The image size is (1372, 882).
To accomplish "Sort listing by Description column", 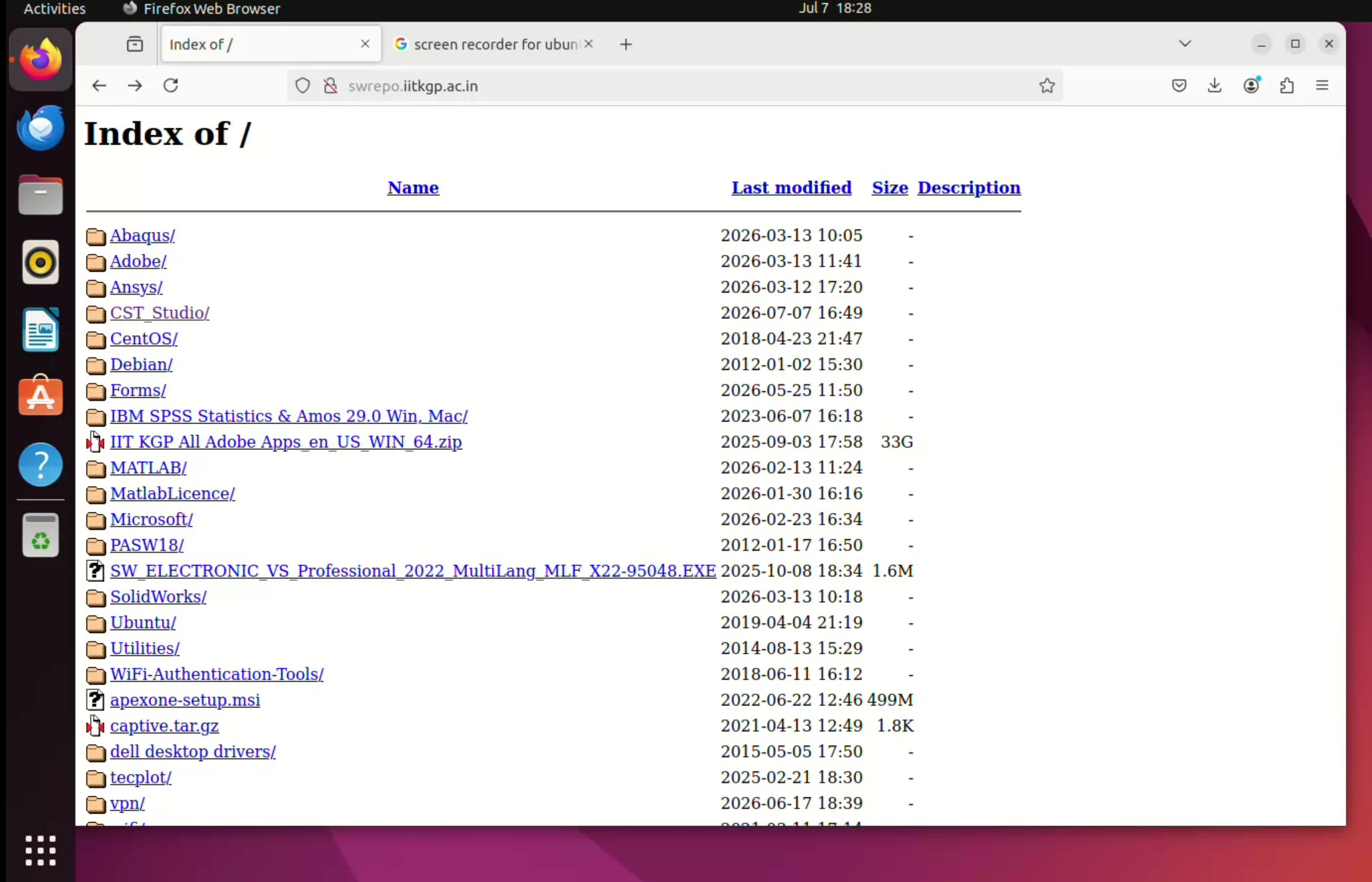I will point(969,188).
